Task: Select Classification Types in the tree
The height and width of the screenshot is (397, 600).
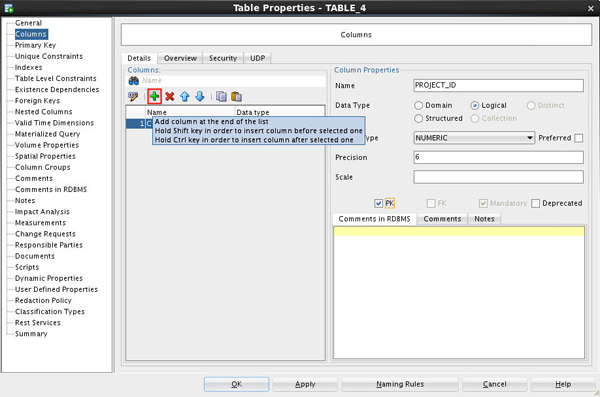Action: (x=50, y=312)
